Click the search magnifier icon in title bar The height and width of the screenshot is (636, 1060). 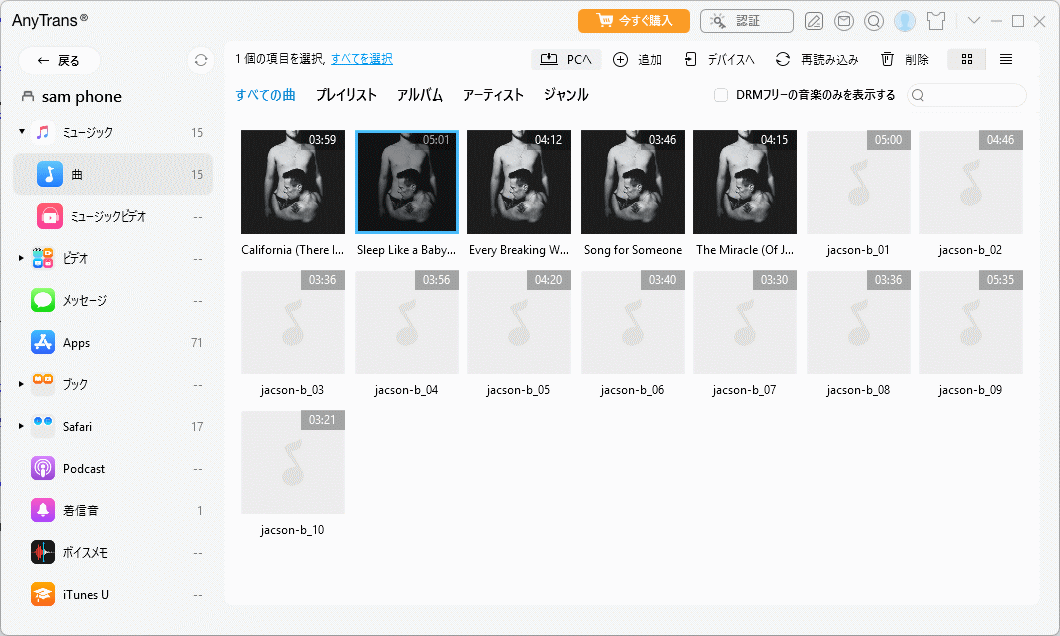click(x=873, y=22)
